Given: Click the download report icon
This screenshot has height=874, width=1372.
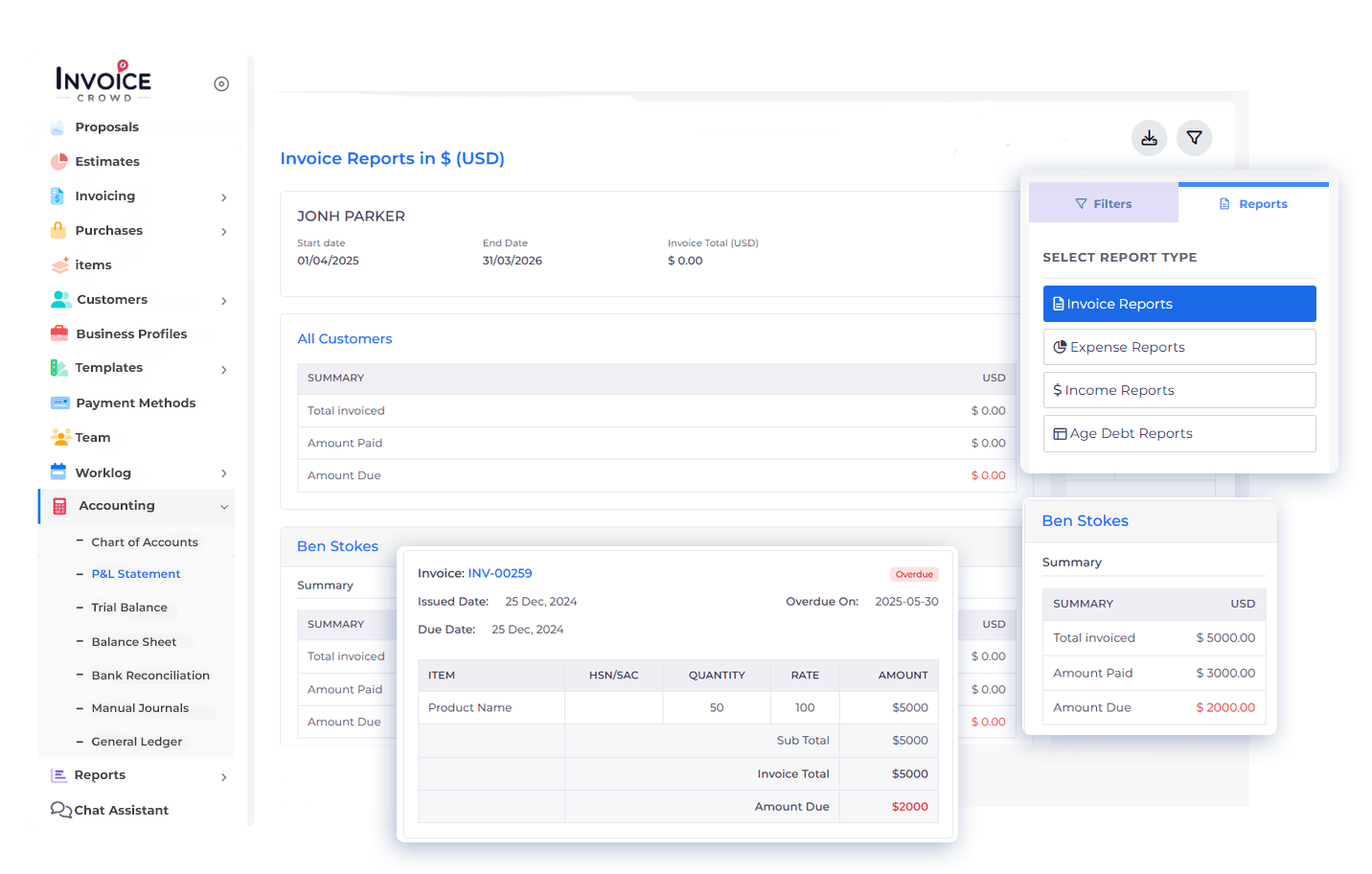Looking at the screenshot, I should 1149,138.
